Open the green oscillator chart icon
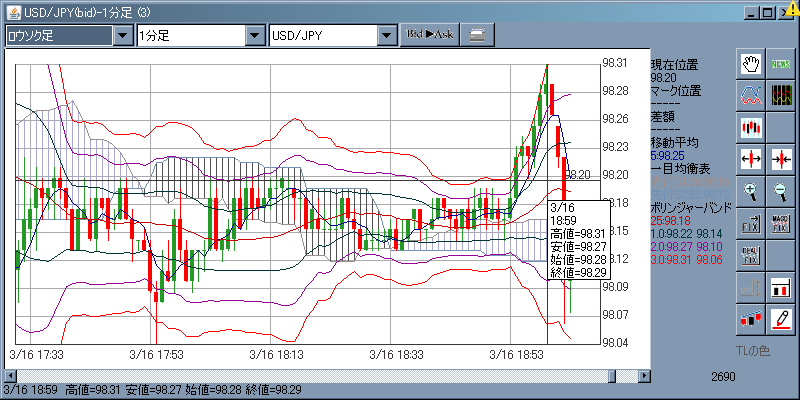 click(x=781, y=96)
